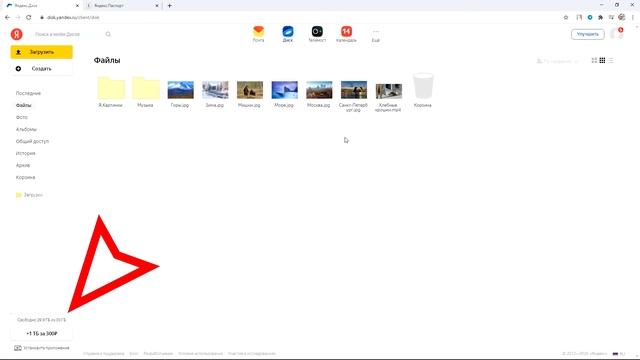Viewport: 640px width, 360px height.
Task: Open Диск service icon in header
Action: pos(288,34)
